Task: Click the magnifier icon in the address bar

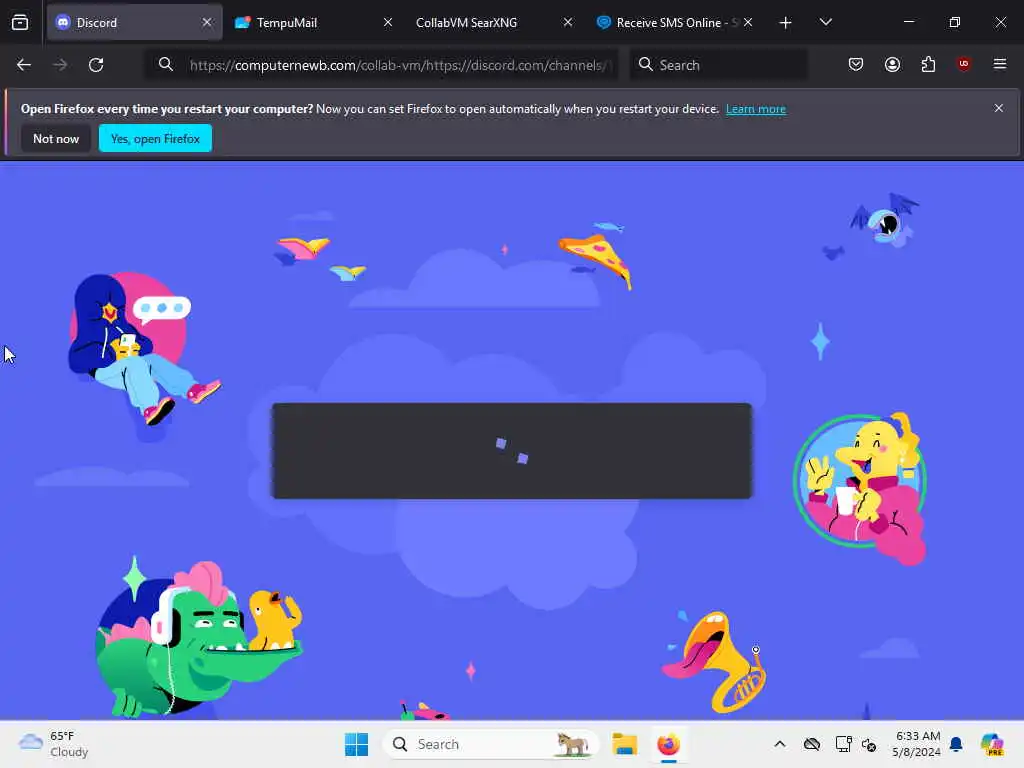Action: [166, 64]
